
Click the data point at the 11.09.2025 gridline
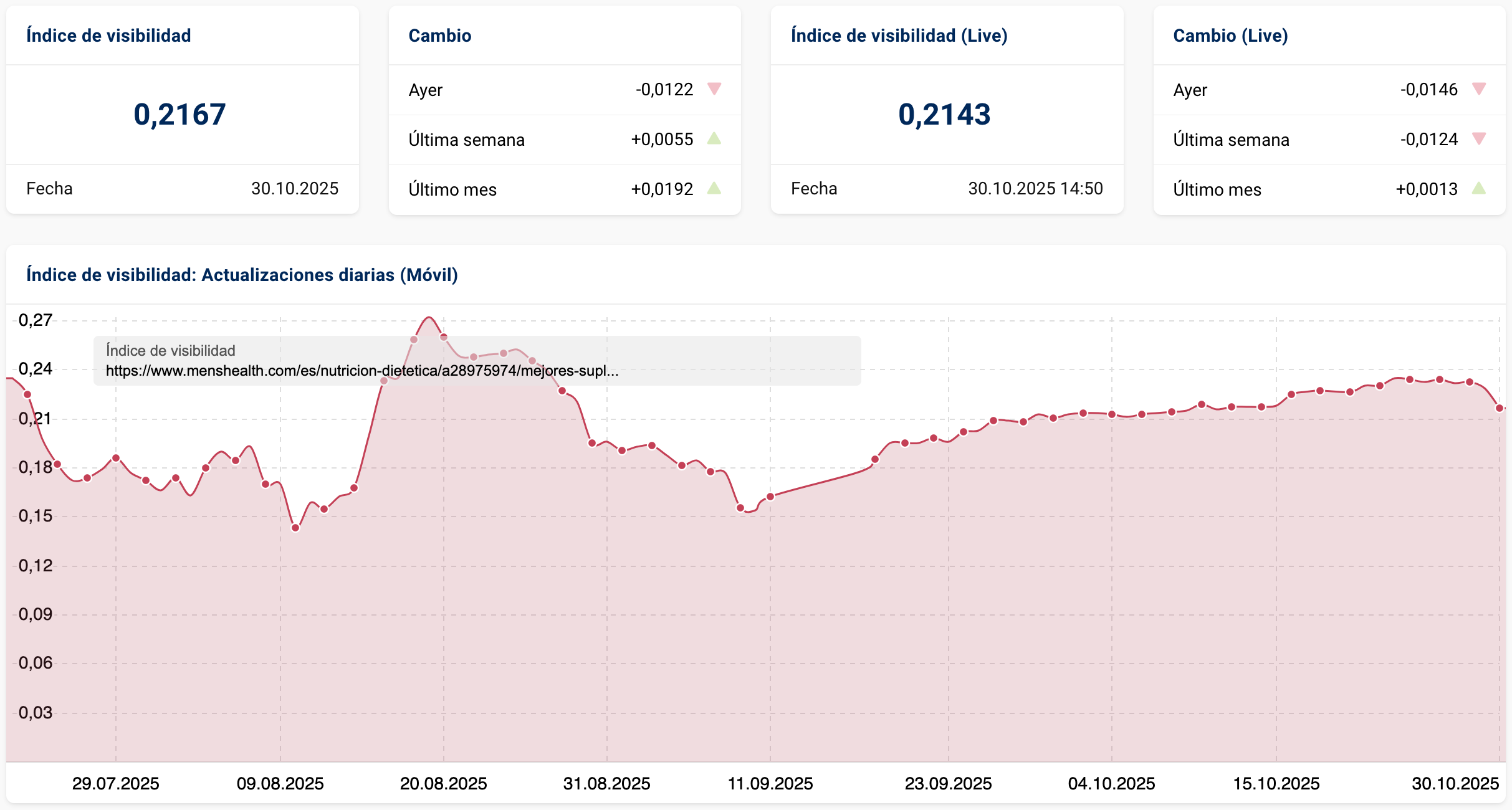coord(770,497)
